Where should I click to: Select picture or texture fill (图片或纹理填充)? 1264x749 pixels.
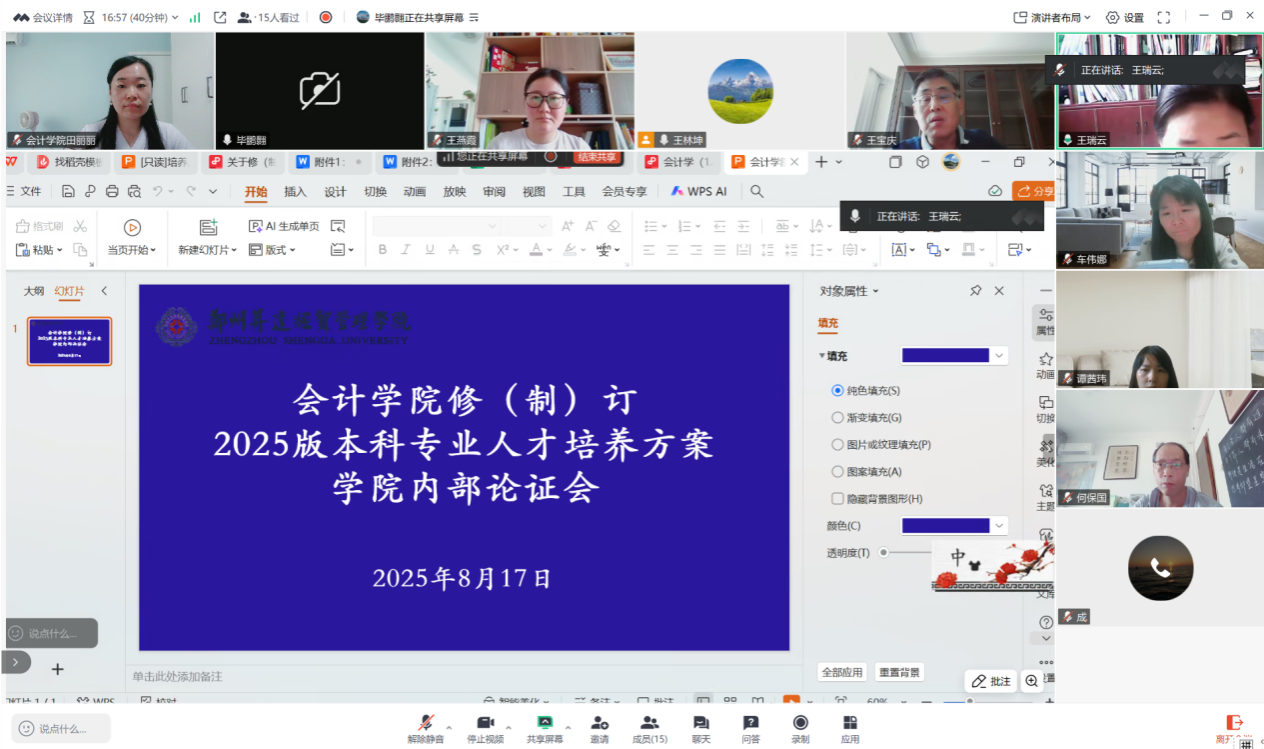[838, 445]
